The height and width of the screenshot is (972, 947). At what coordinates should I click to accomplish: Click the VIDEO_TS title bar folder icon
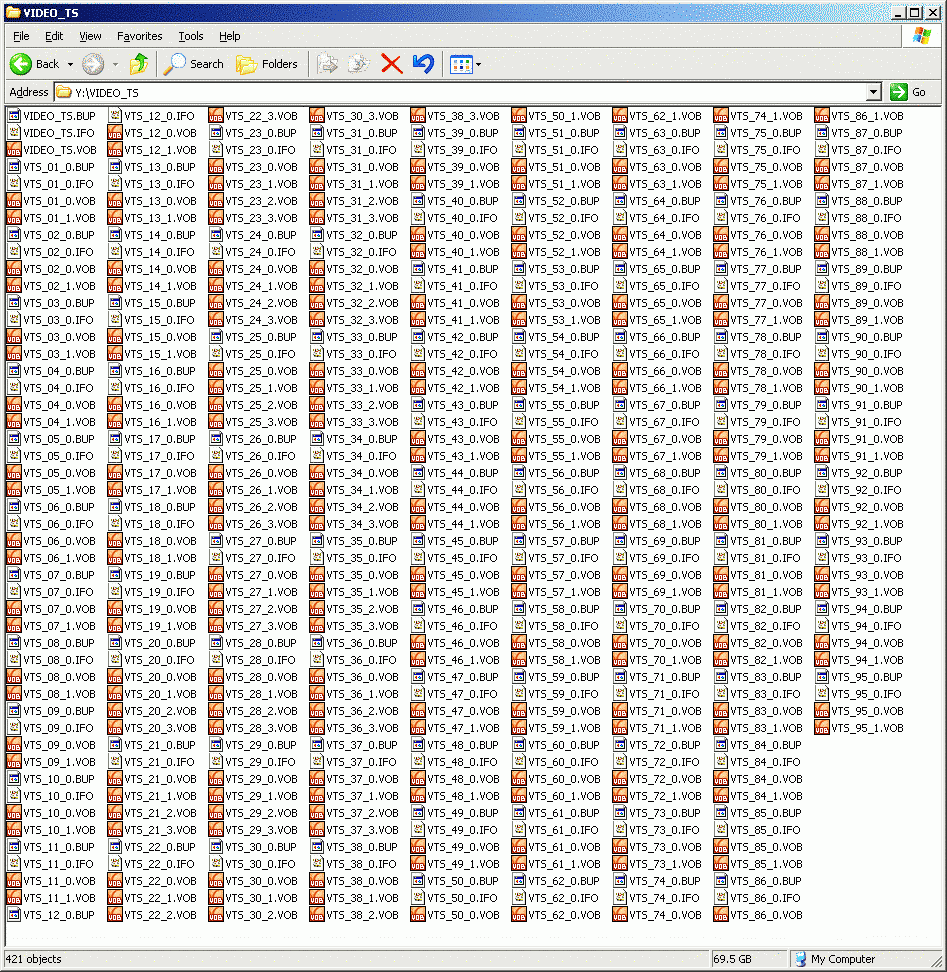(13, 12)
